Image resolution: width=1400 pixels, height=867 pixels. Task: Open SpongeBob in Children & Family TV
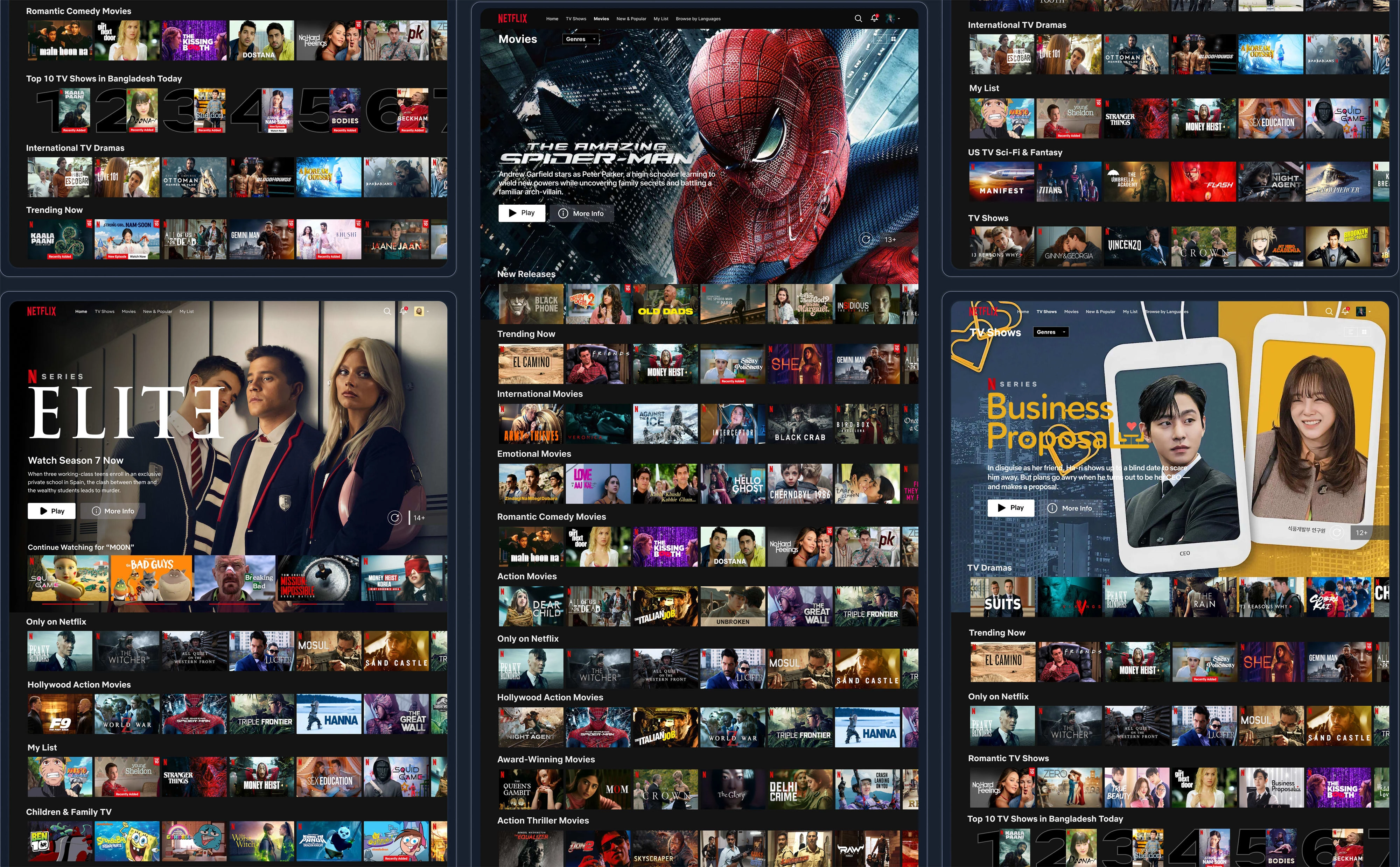click(x=127, y=841)
